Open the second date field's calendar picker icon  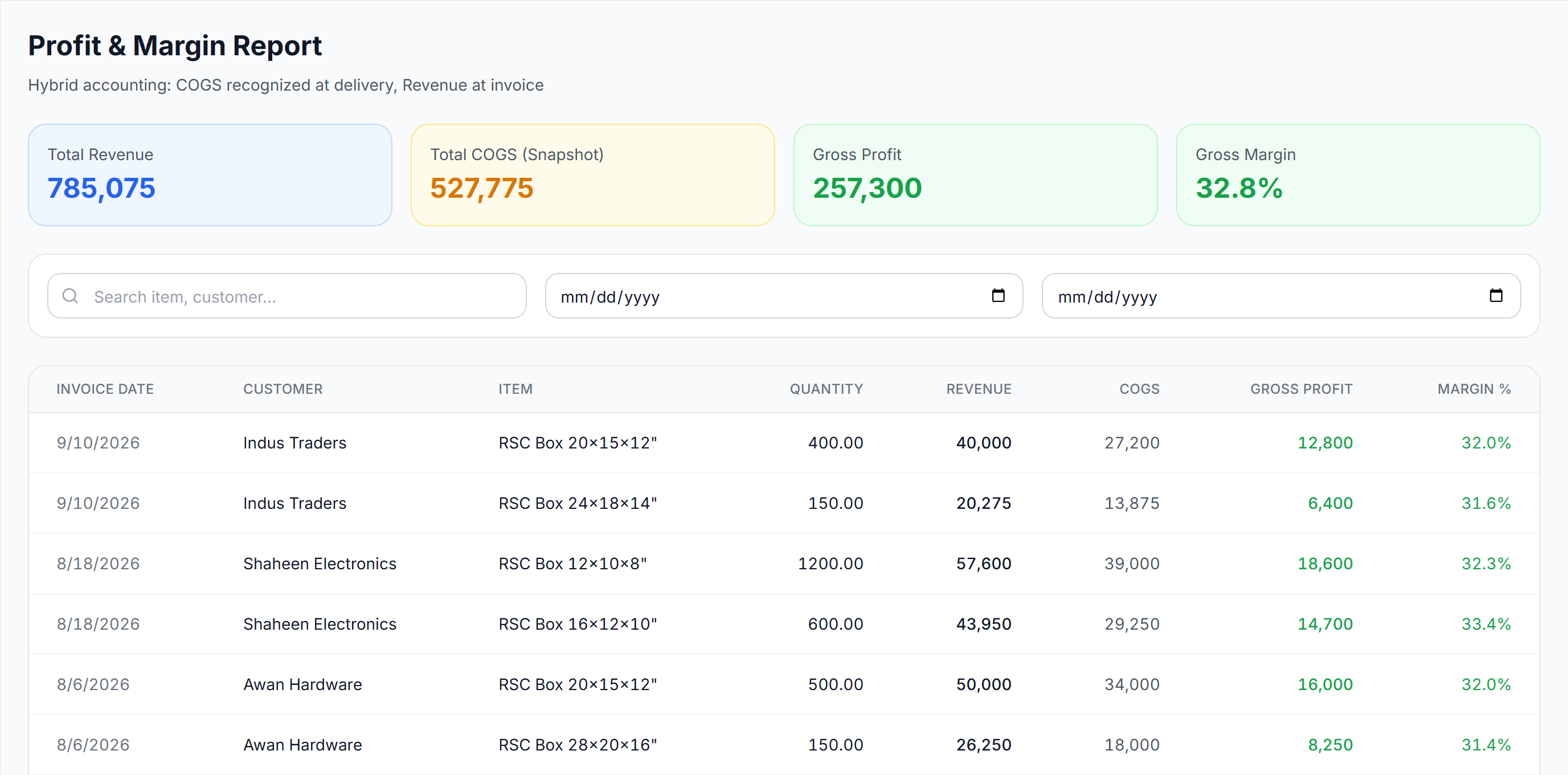point(1496,296)
